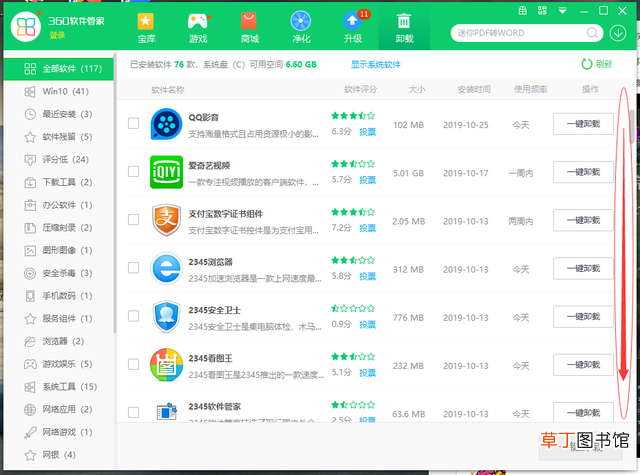Viewport: 640px width, 475px height.
Task: Select Win10 (41) category
Action: (58, 91)
